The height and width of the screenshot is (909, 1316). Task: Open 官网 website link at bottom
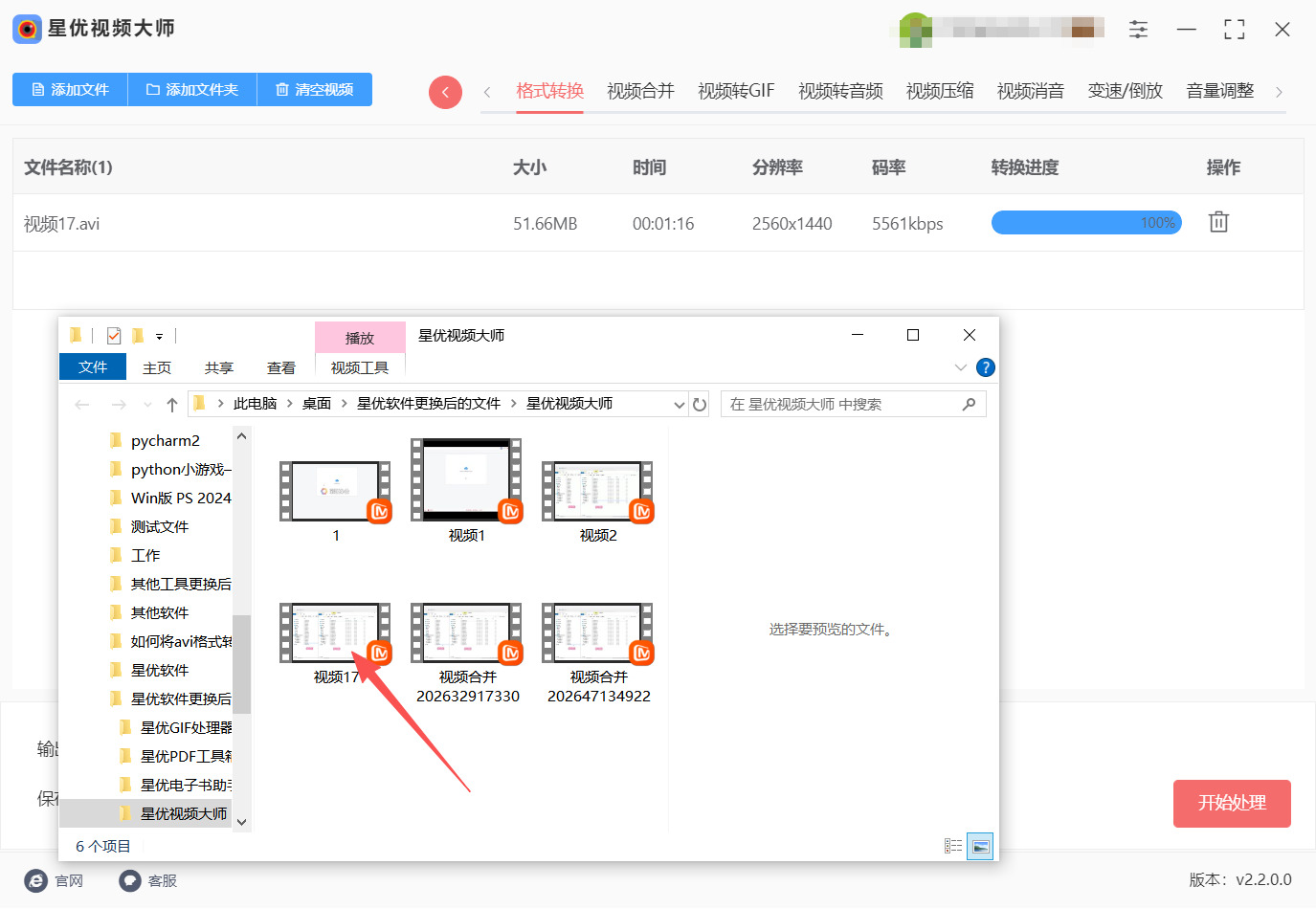(55, 880)
